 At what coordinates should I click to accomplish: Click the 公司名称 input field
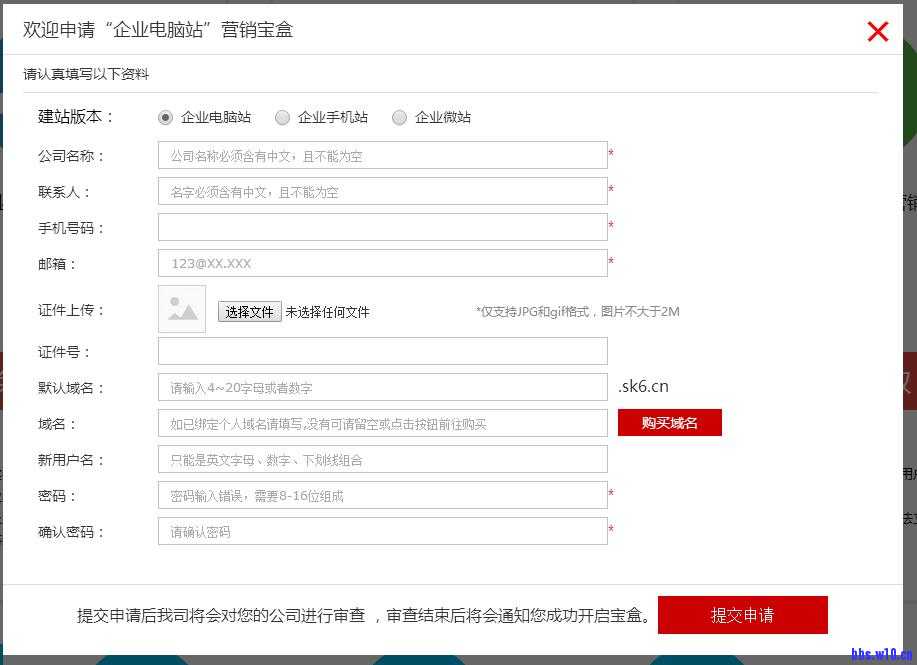(382, 156)
